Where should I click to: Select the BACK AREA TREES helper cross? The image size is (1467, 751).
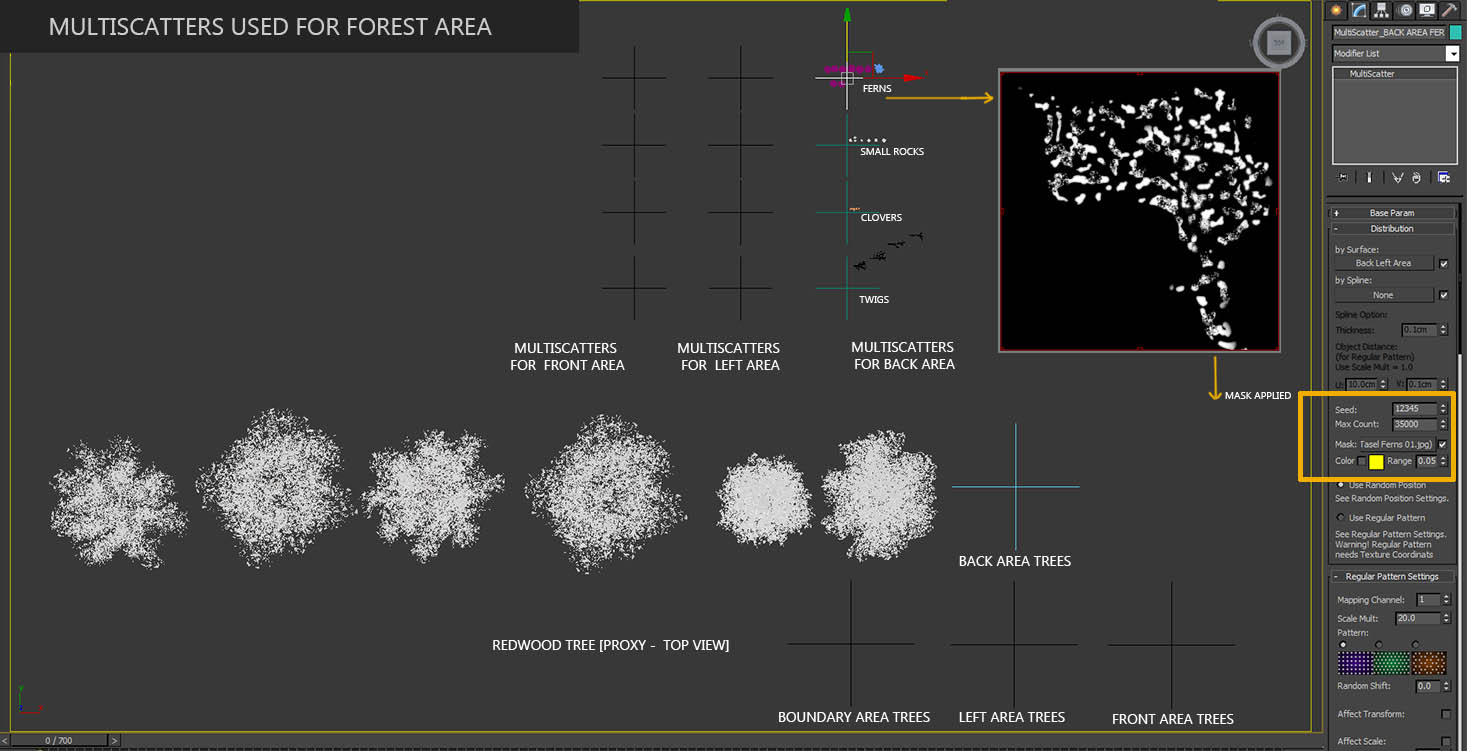tap(1016, 487)
